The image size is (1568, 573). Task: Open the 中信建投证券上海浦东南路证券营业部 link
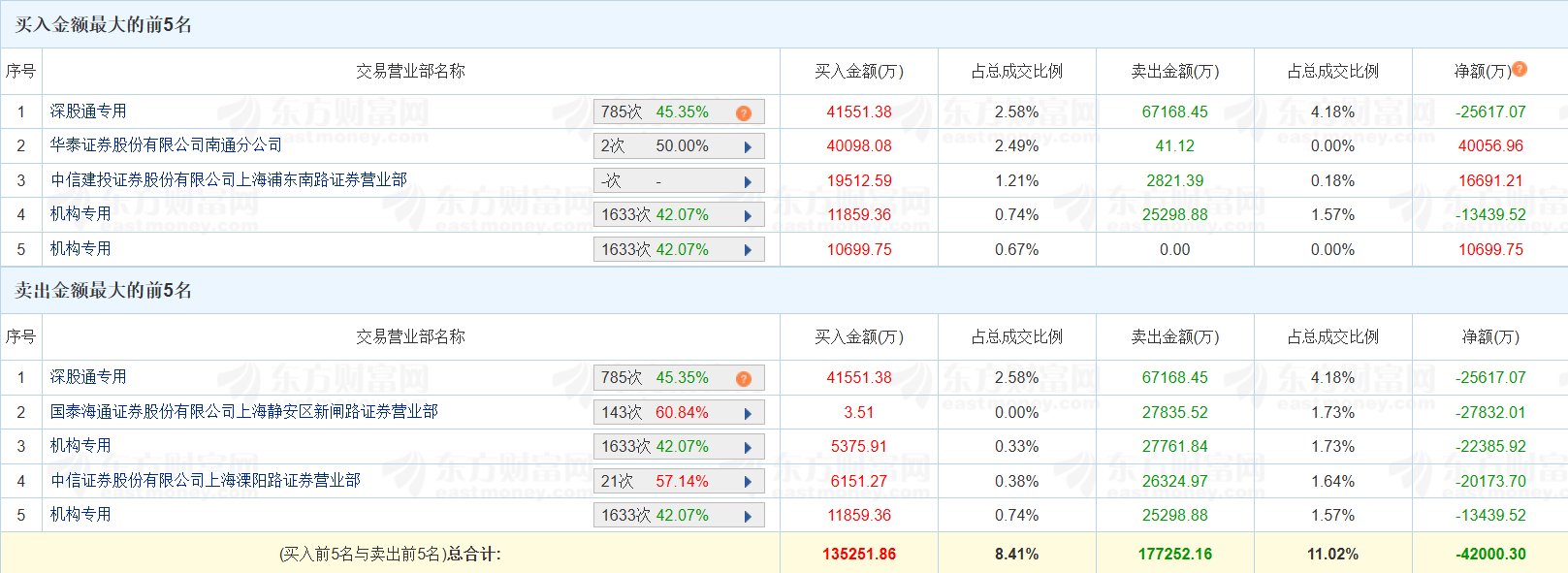pos(229,180)
